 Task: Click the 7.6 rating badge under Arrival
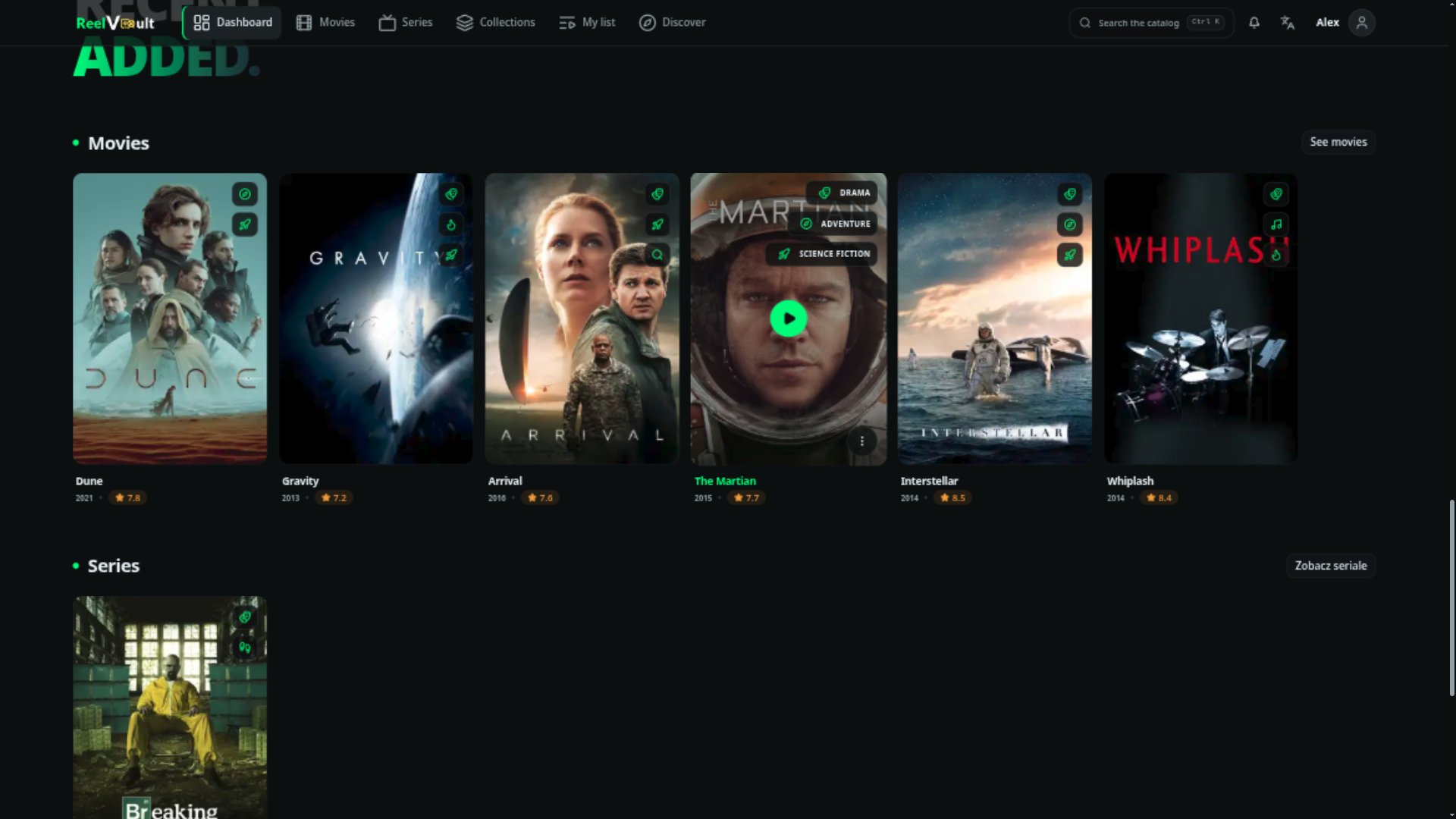pyautogui.click(x=540, y=498)
